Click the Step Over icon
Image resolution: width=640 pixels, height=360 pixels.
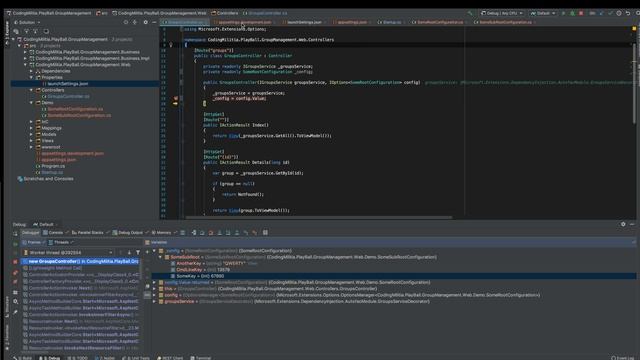tap(202, 233)
